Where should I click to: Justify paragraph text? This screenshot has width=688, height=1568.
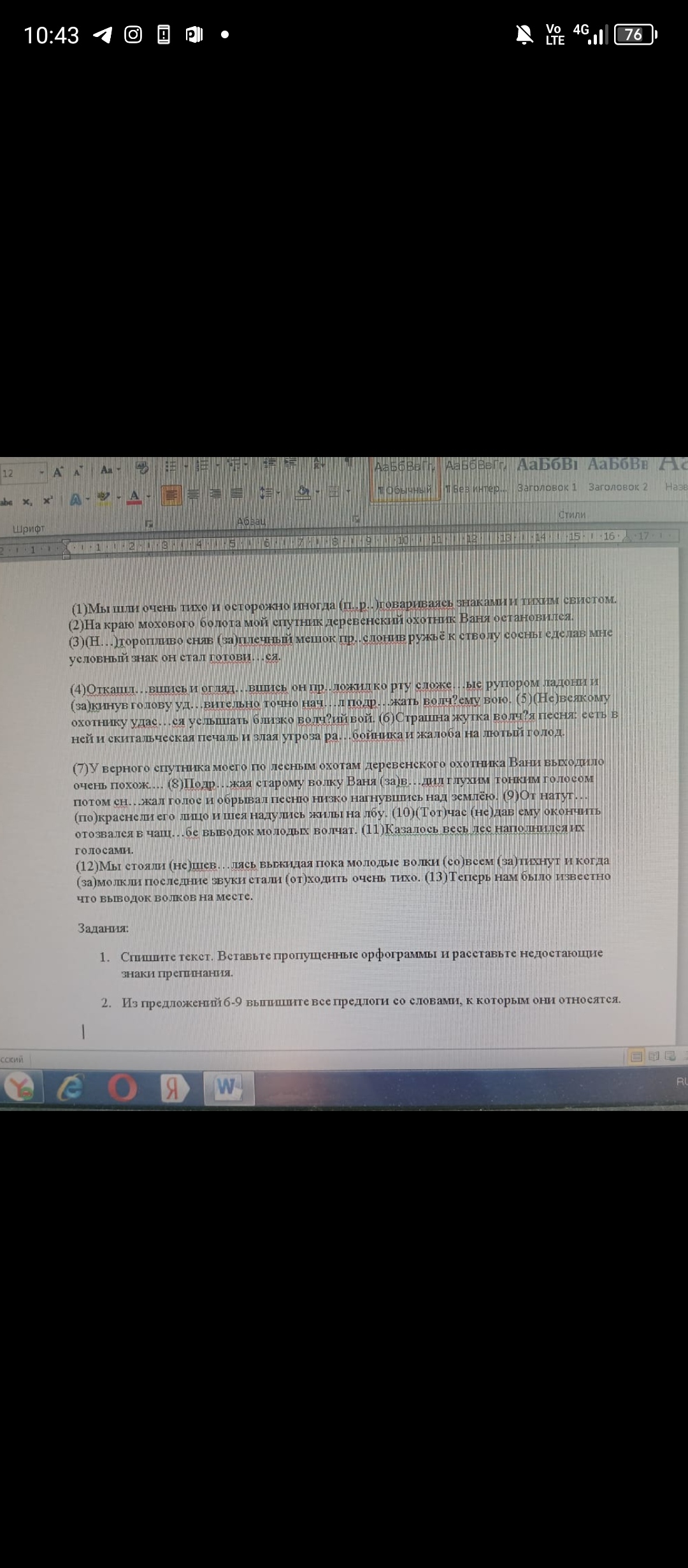(236, 493)
